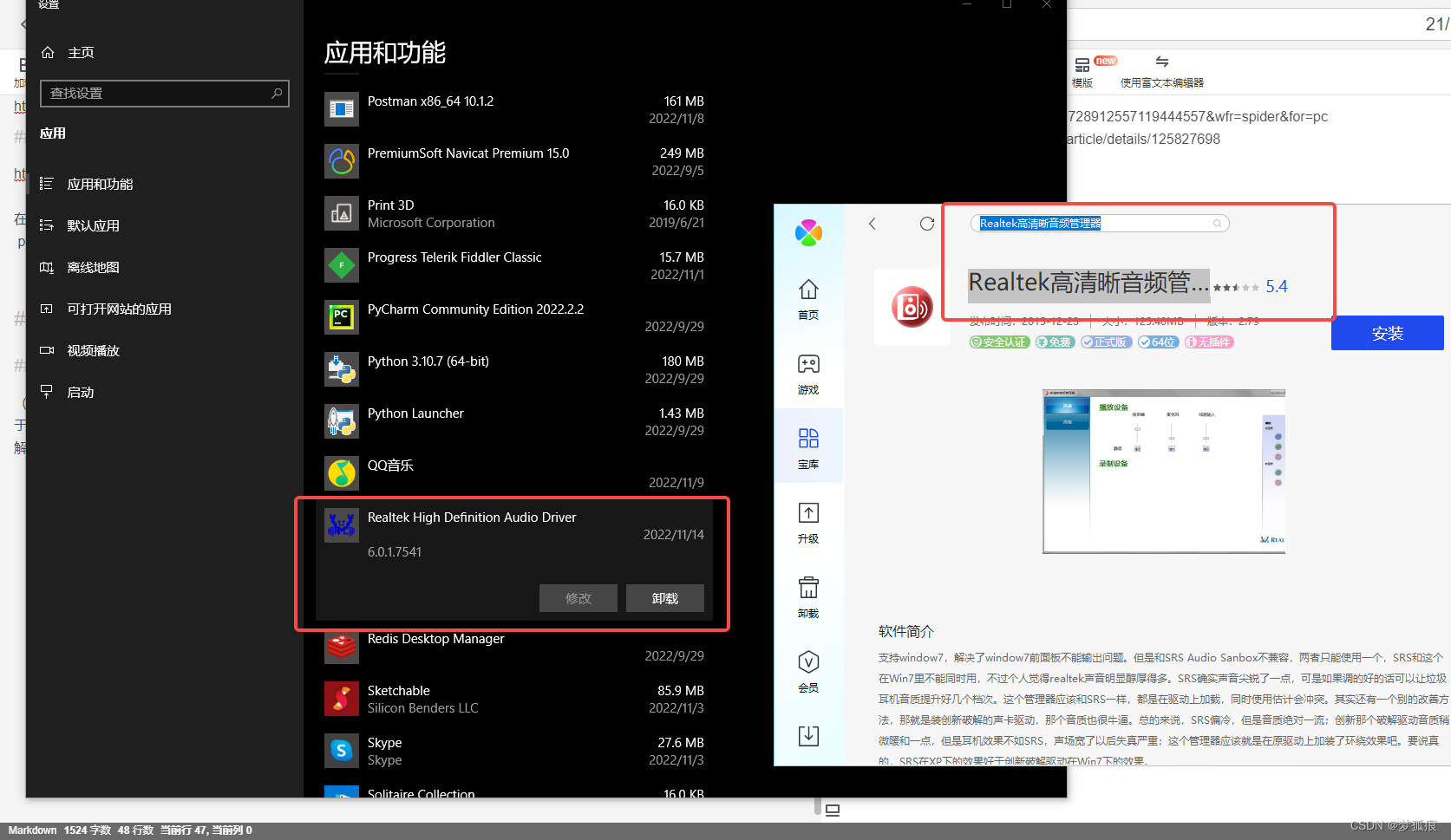The width and height of the screenshot is (1451, 840).
Task: Click the safety certified green badge
Action: tap(999, 342)
